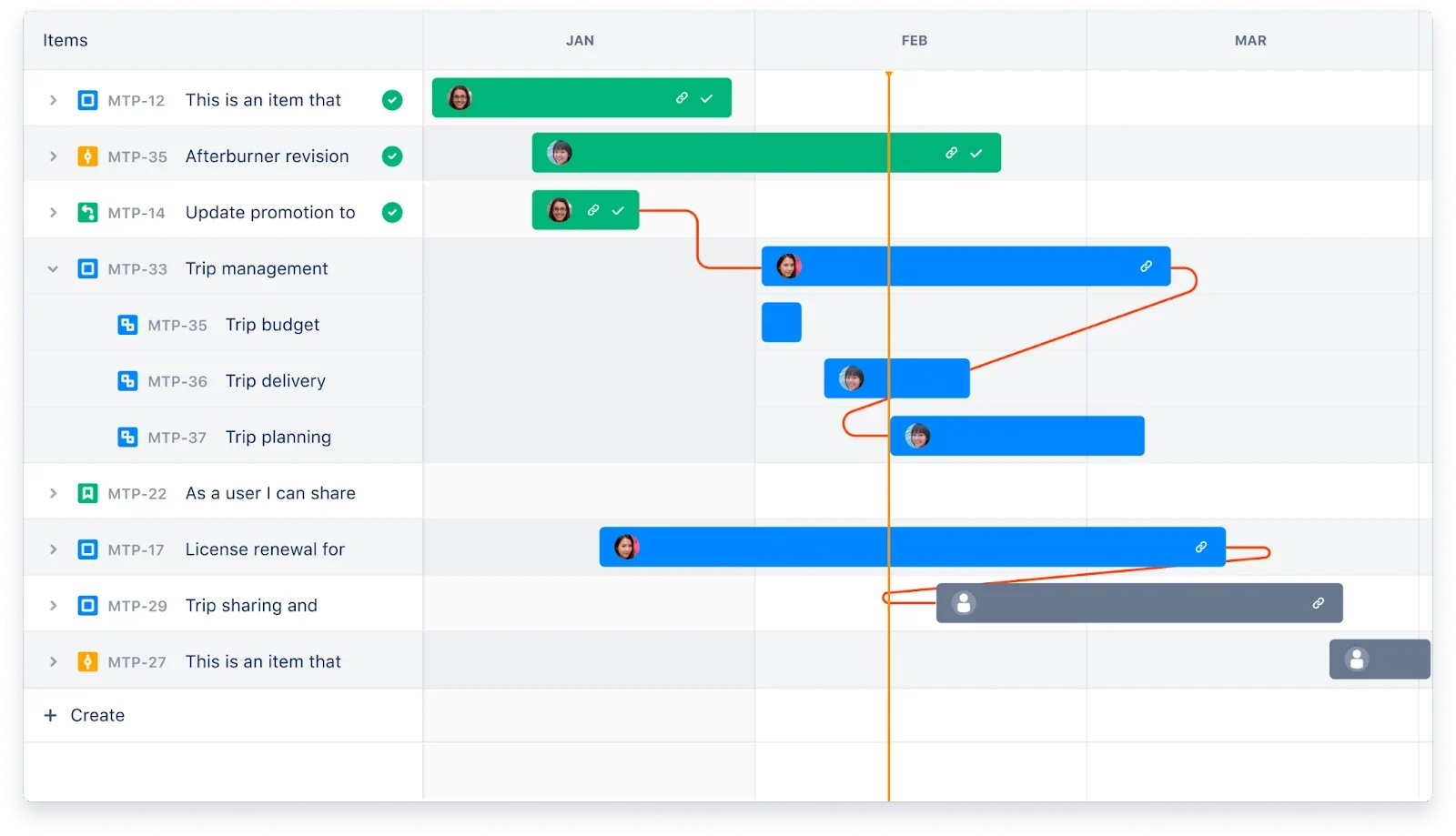Click the small blue Trip budget timeline bar
This screenshot has height=836, width=1456.
pos(782,323)
